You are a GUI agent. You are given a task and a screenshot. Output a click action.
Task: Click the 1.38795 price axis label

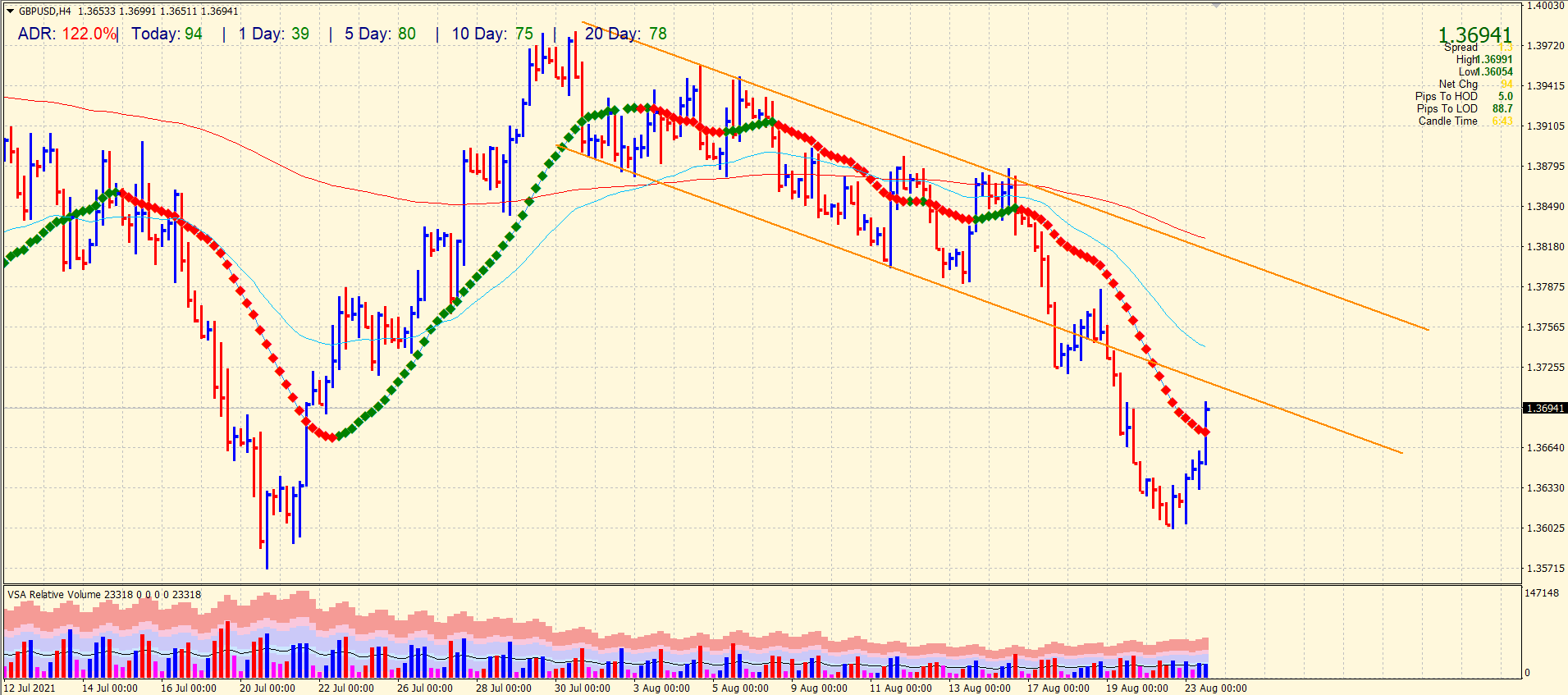click(x=1545, y=166)
